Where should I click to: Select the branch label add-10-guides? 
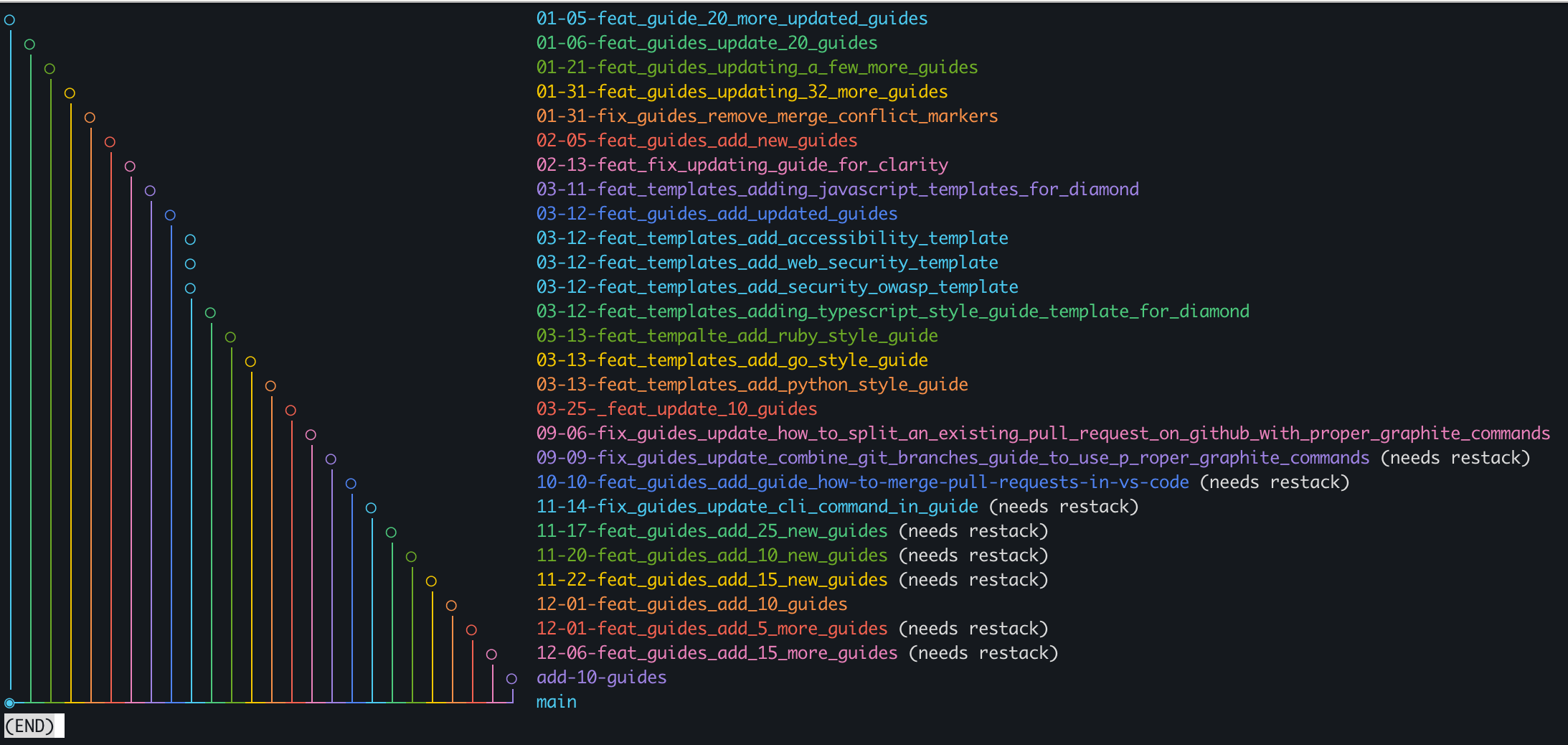click(x=601, y=677)
